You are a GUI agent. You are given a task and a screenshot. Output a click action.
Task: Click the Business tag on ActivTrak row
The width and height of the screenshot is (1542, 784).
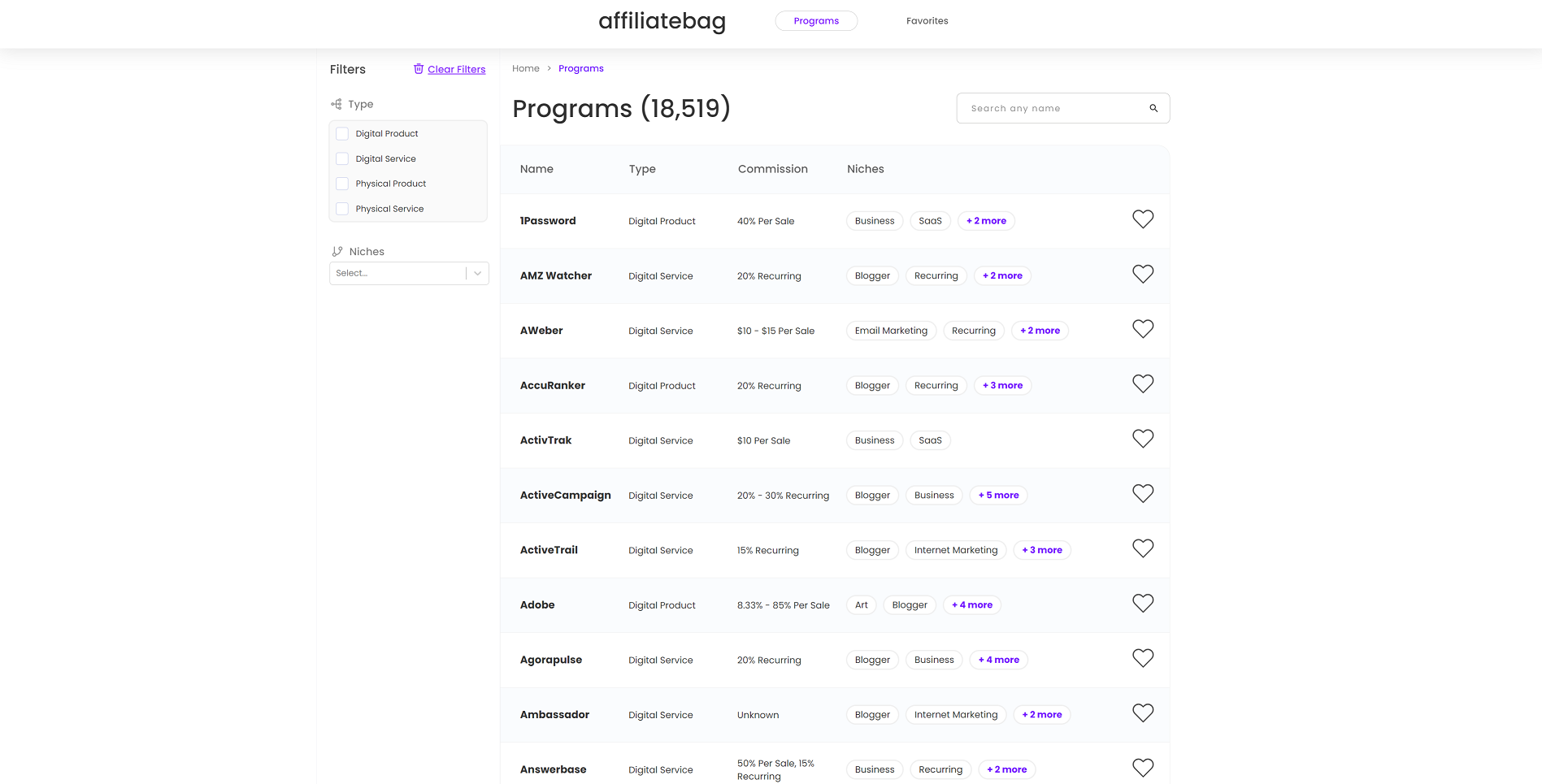(875, 440)
